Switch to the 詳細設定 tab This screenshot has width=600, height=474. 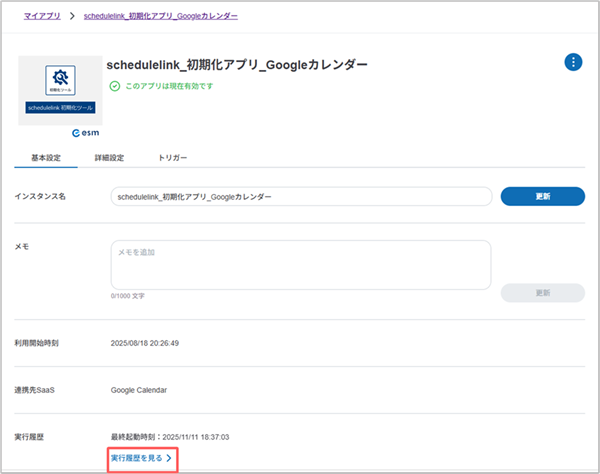coord(109,158)
